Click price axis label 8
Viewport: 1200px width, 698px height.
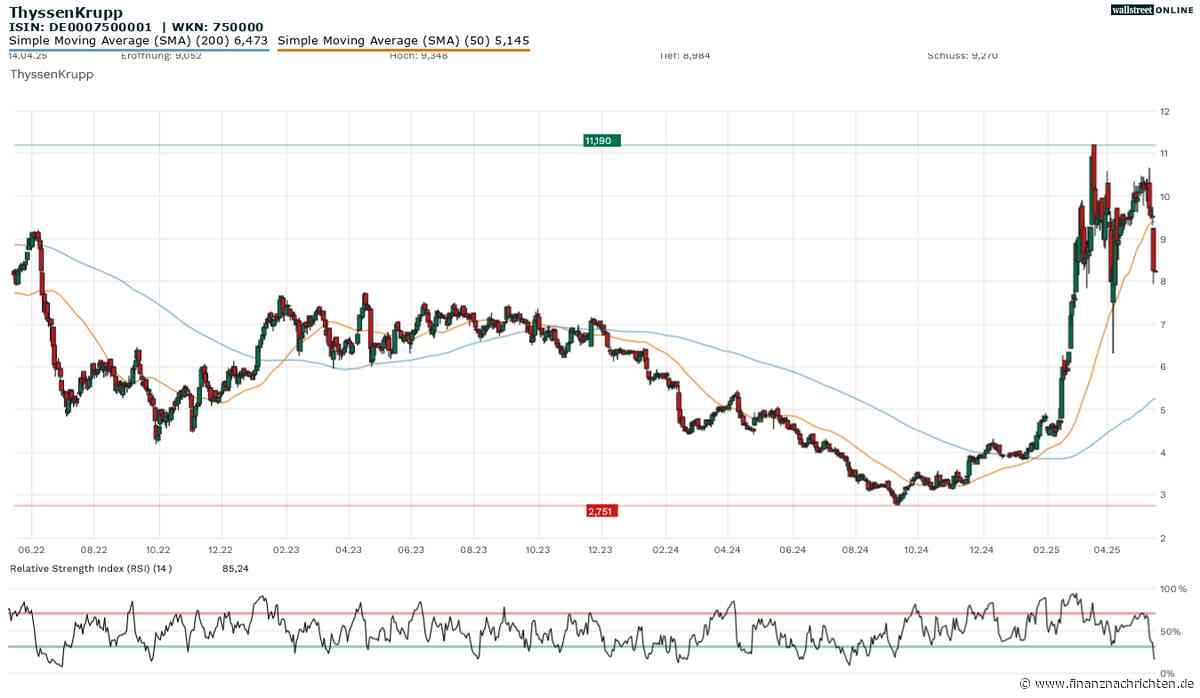(x=1162, y=282)
